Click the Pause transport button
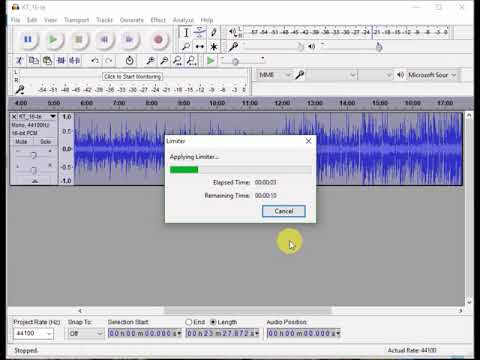 point(28,40)
